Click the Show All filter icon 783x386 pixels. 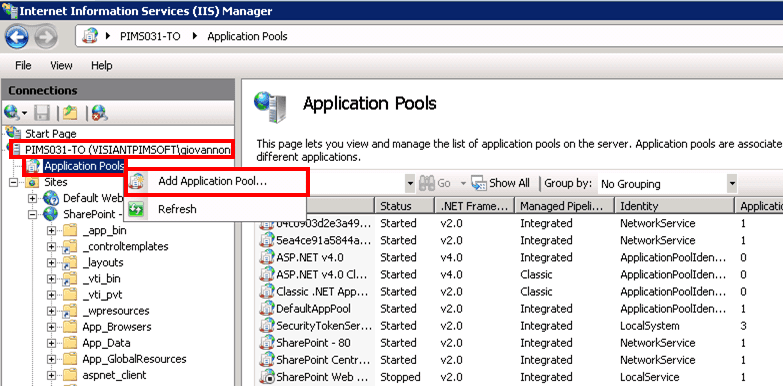(x=479, y=183)
